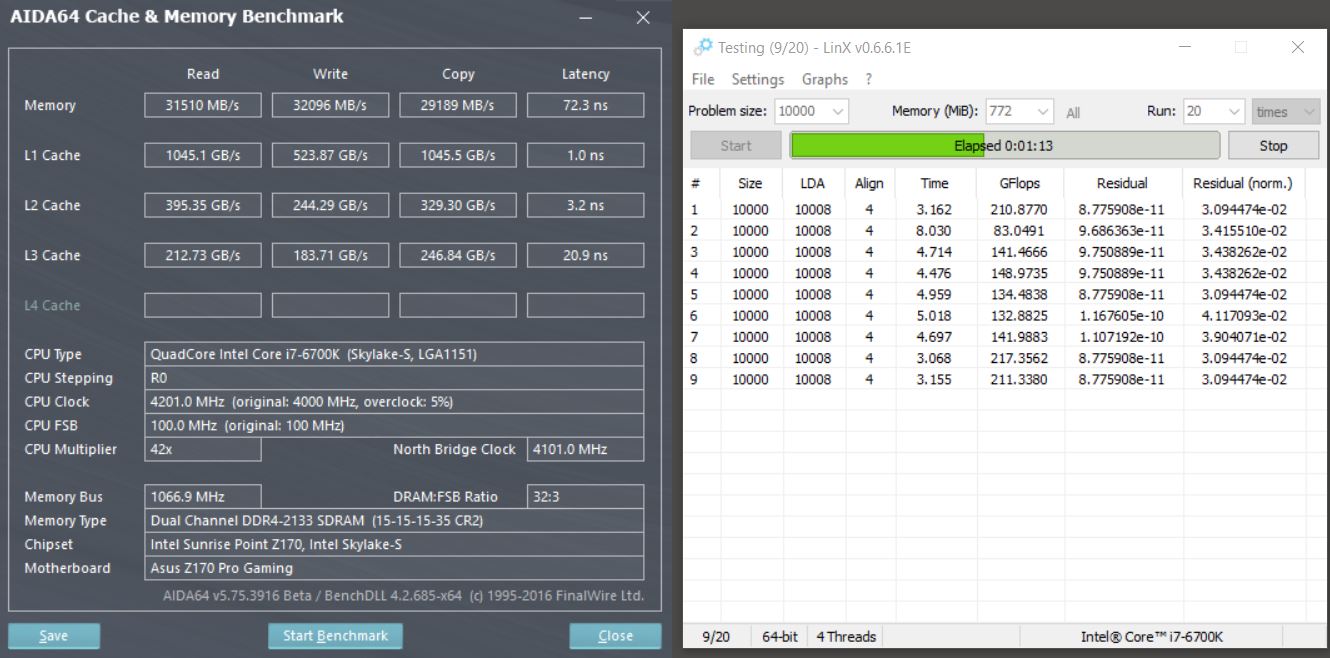Screen dimensions: 1330x658
Task: Click the L3 Cache Latency value 20.9 ns
Action: tap(585, 255)
